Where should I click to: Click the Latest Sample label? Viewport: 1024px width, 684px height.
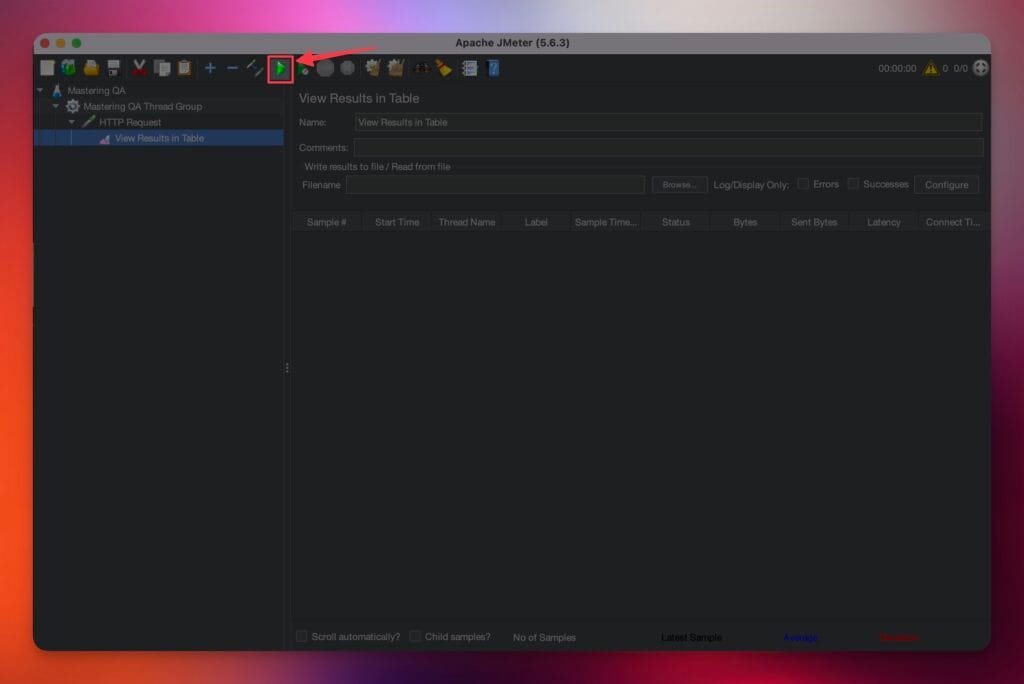tap(692, 637)
